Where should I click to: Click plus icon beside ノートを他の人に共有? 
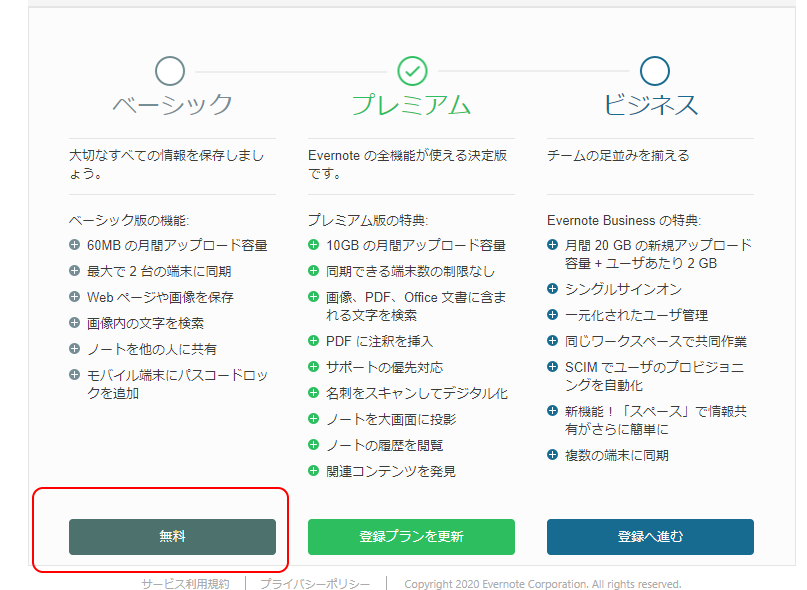pos(75,349)
